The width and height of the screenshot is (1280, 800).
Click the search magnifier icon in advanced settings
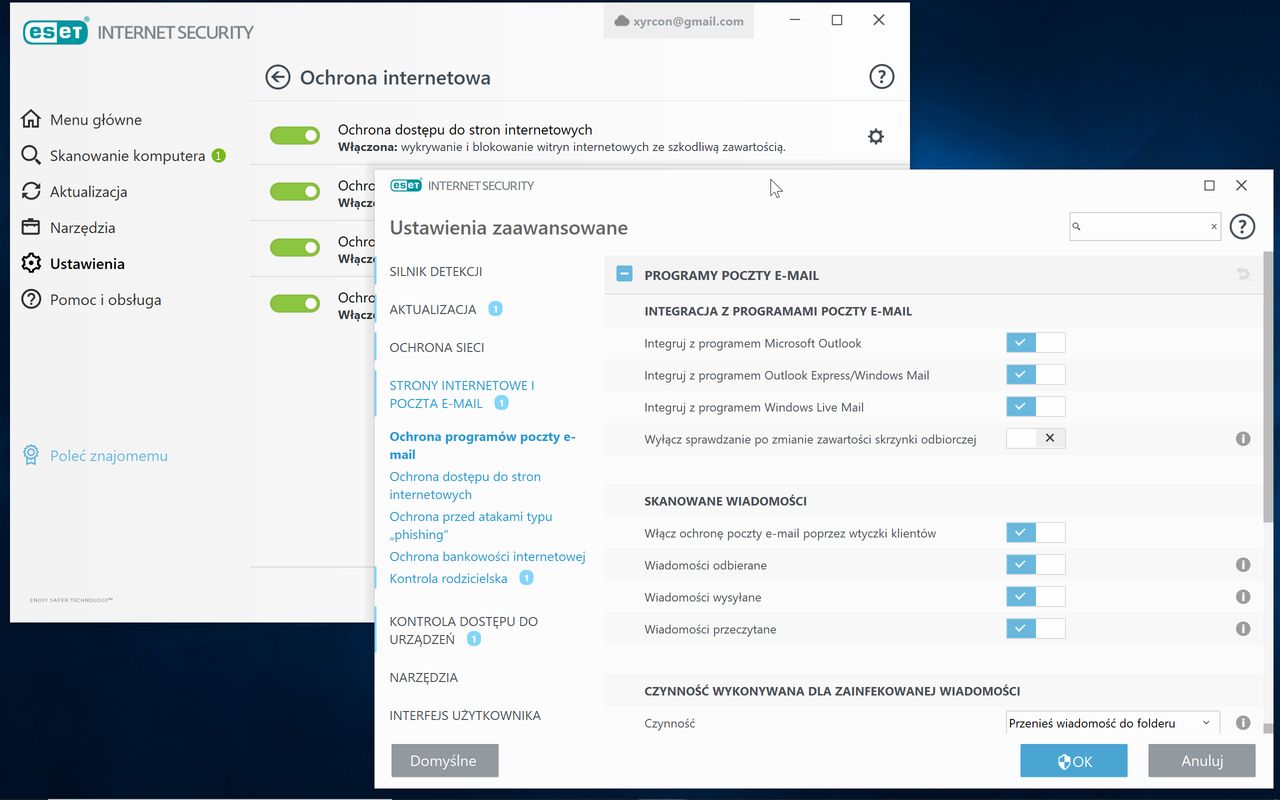click(x=1077, y=227)
